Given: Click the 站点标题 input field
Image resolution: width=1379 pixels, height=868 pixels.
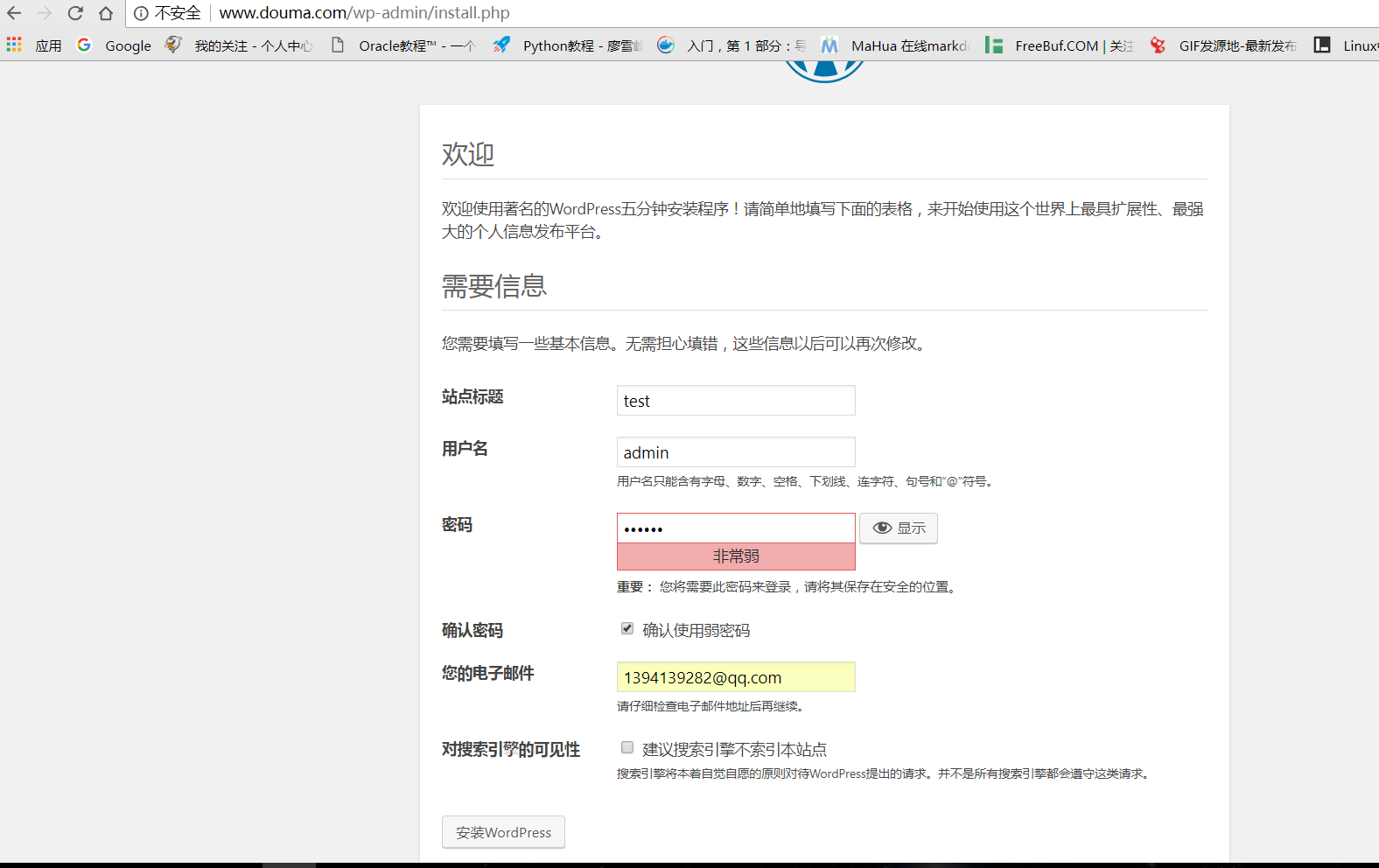Looking at the screenshot, I should (x=736, y=401).
